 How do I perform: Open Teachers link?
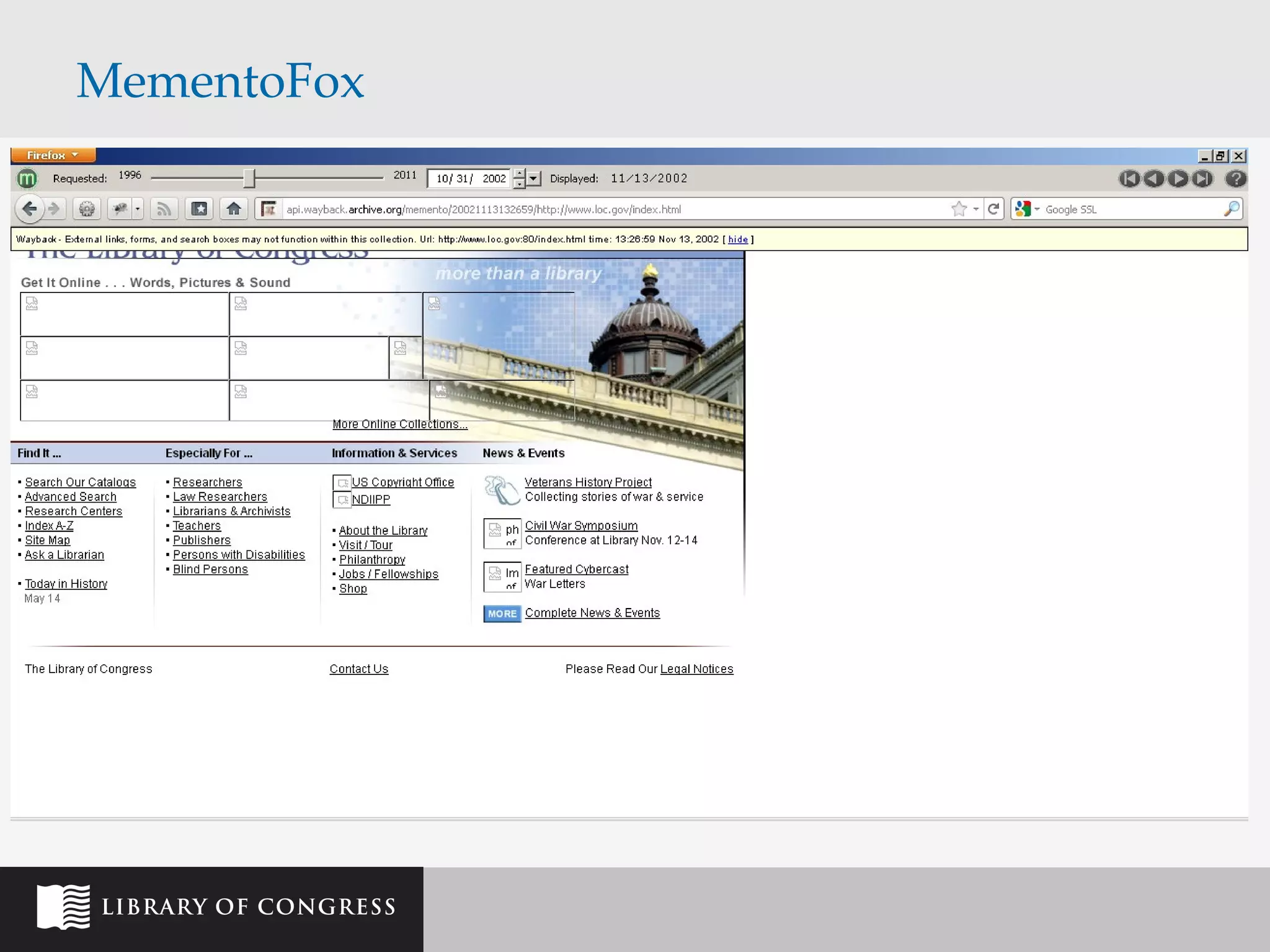click(x=197, y=526)
